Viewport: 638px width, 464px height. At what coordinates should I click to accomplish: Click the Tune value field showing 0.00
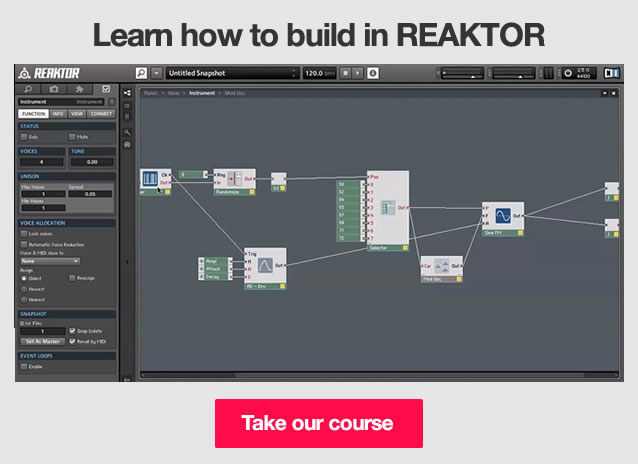(92, 162)
